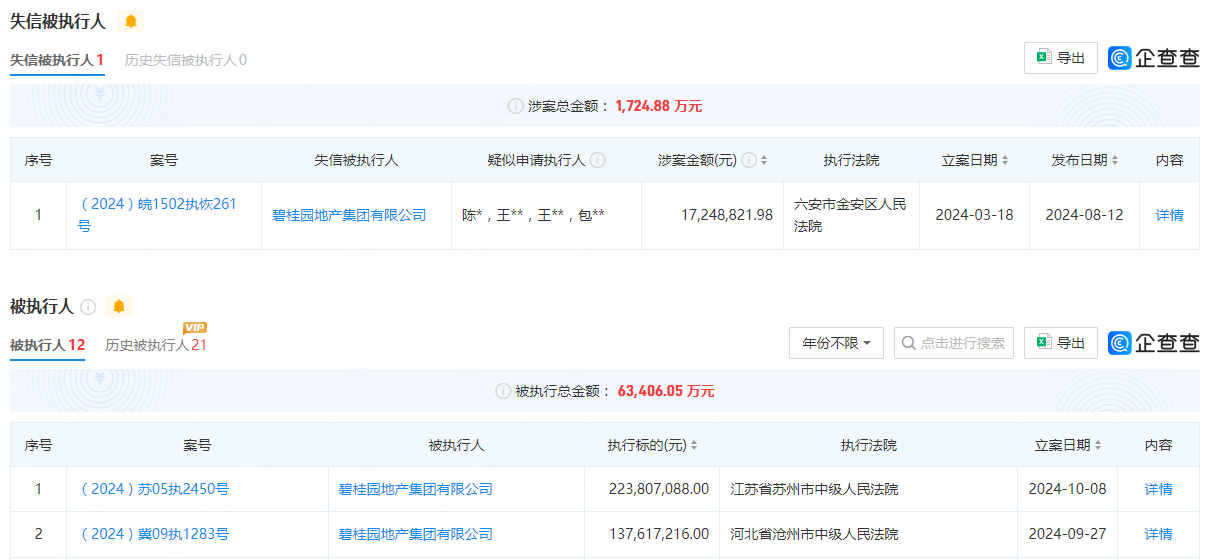
Task: Click date cell 2024-09-27
Action: pyautogui.click(x=1068, y=534)
